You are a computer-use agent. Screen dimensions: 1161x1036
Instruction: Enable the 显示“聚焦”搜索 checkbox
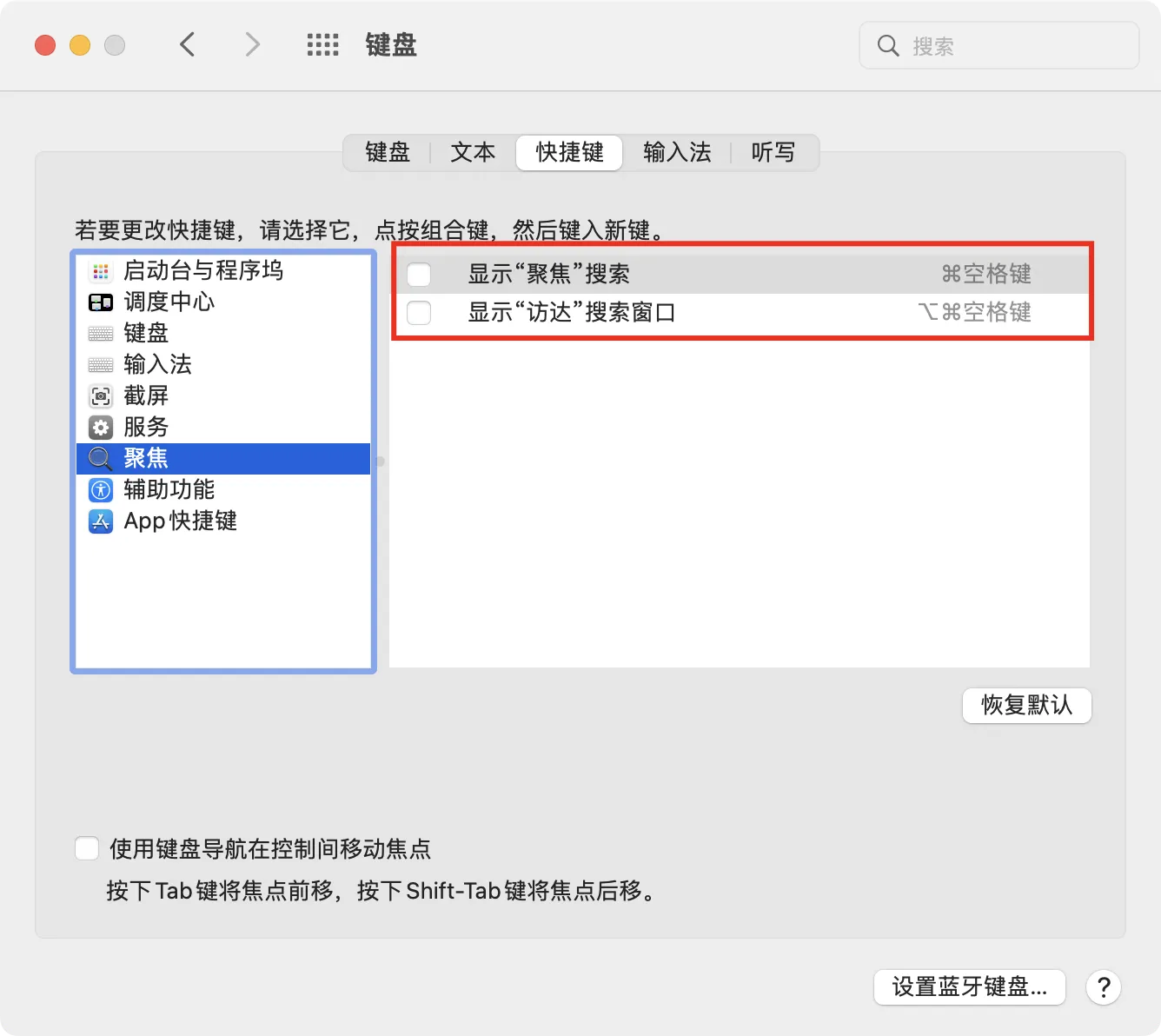click(419, 275)
